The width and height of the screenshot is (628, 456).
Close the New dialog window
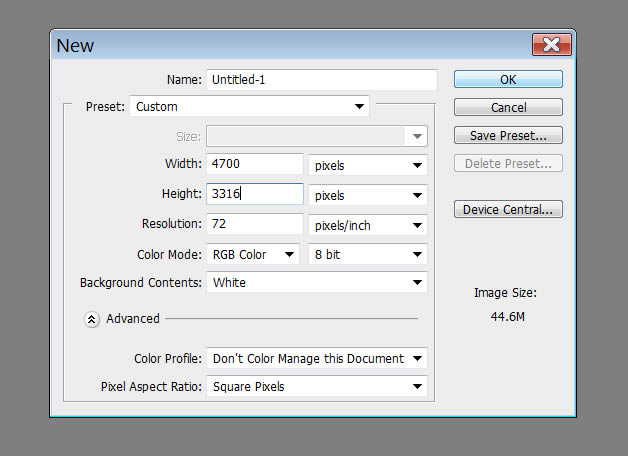click(x=552, y=44)
